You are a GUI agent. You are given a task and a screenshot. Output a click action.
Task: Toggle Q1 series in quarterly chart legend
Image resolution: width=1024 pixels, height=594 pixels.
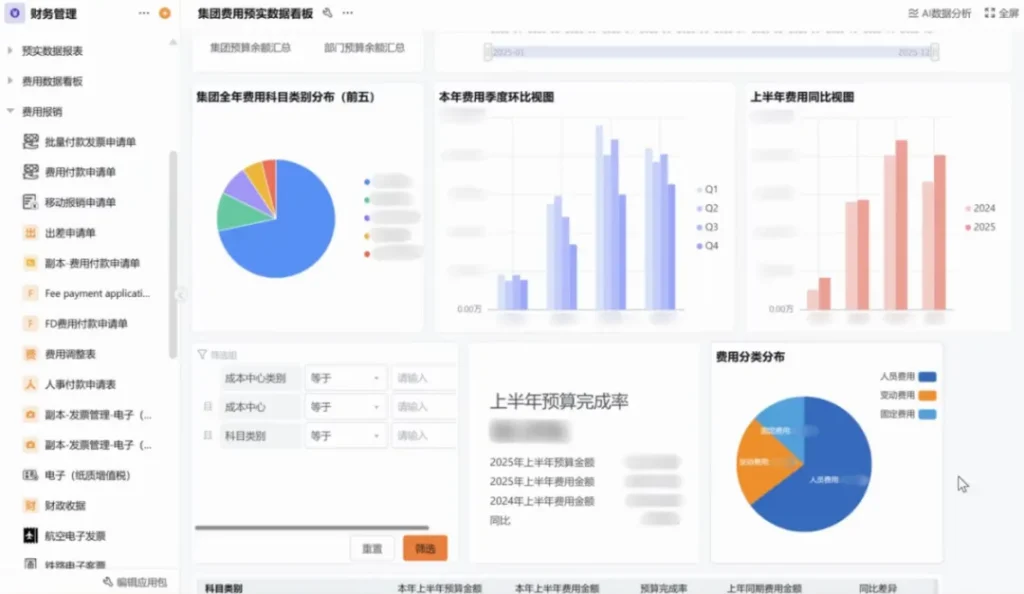(x=706, y=190)
